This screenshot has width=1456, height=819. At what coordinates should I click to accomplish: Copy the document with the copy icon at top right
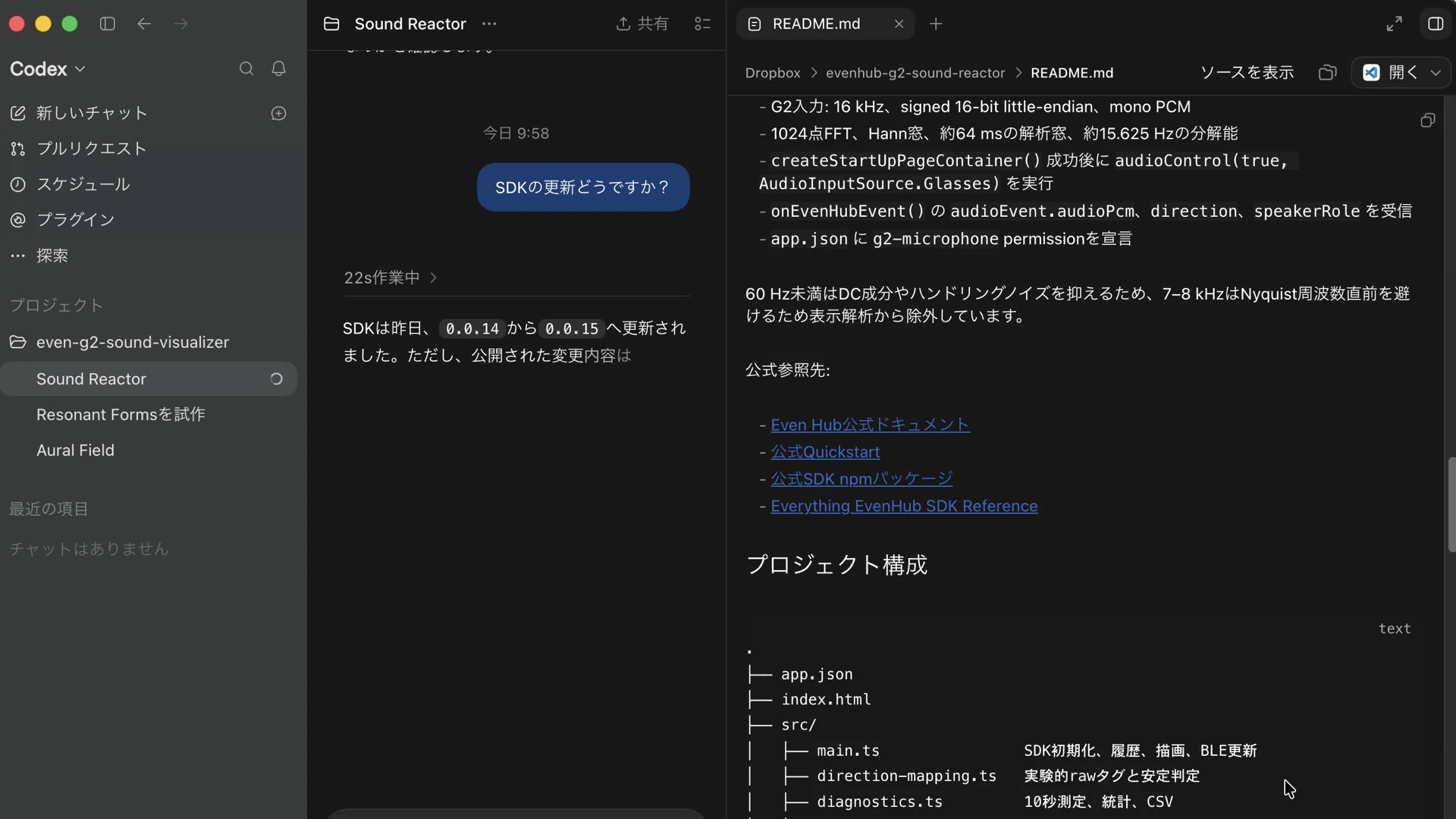click(x=1427, y=121)
